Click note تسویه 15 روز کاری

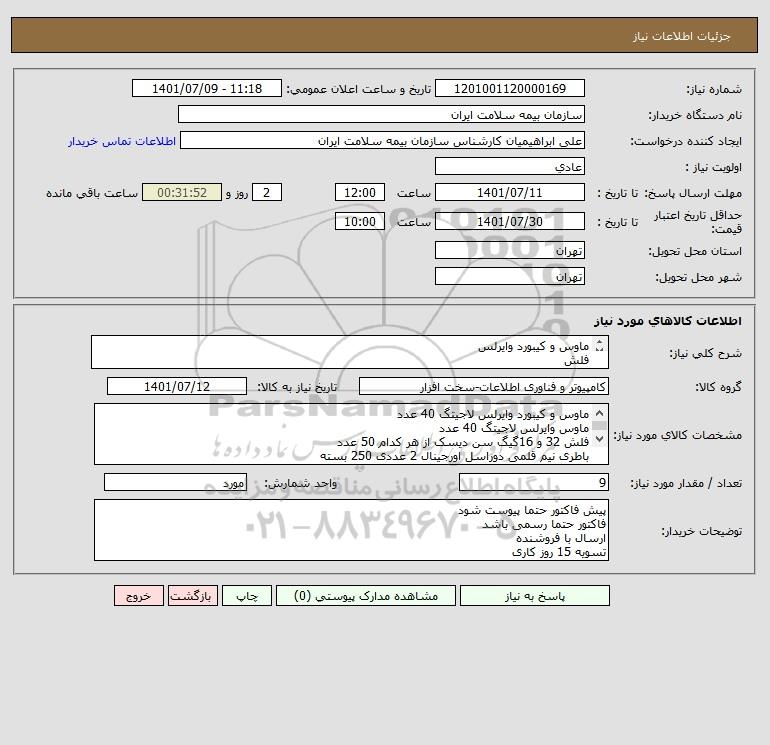[559, 552]
